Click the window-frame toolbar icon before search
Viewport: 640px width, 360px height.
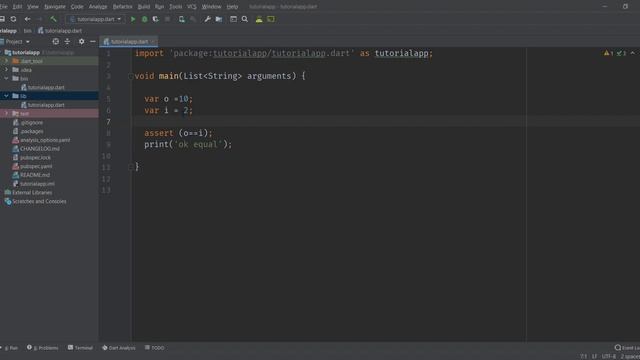pyautogui.click(x=233, y=19)
